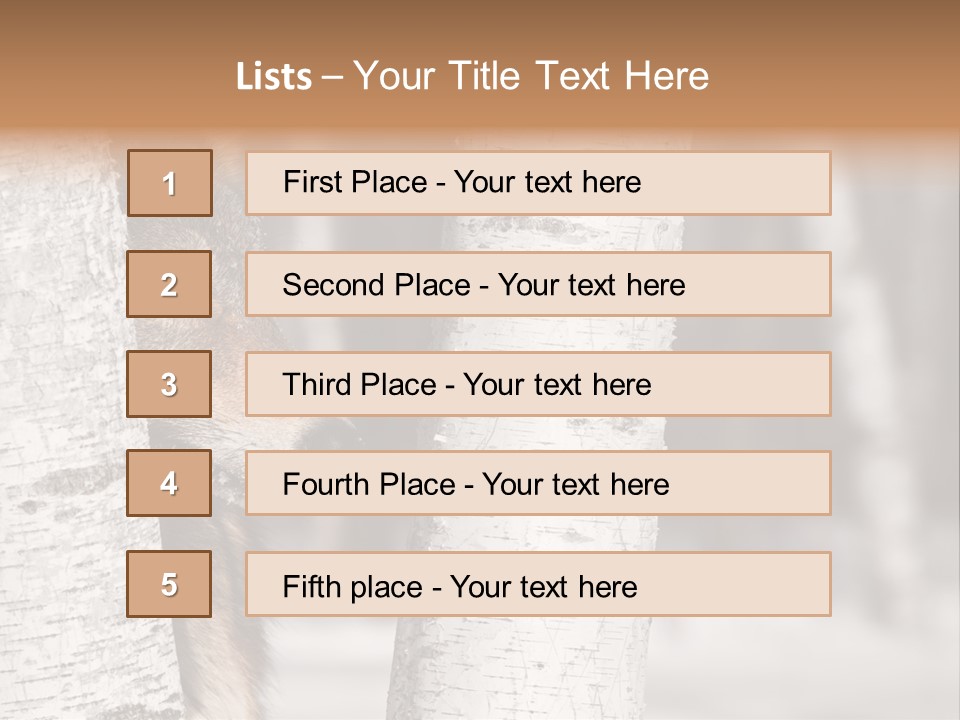This screenshot has width=960, height=720.
Task: Click the number 3 box
Action: click(x=170, y=384)
